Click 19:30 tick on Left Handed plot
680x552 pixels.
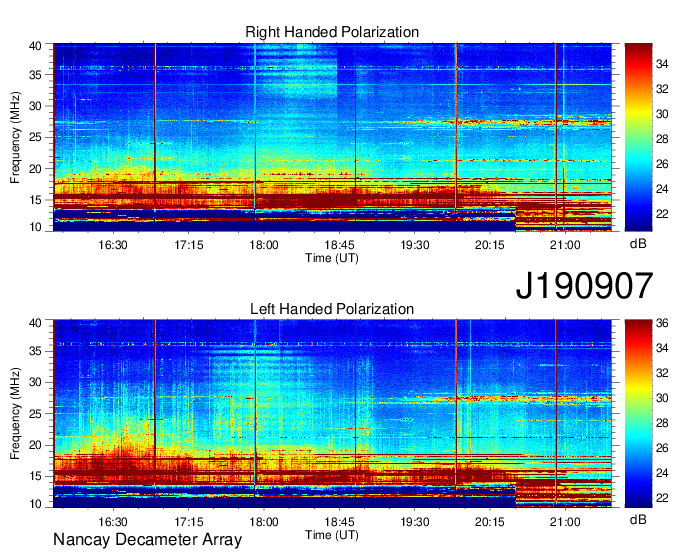(x=415, y=522)
